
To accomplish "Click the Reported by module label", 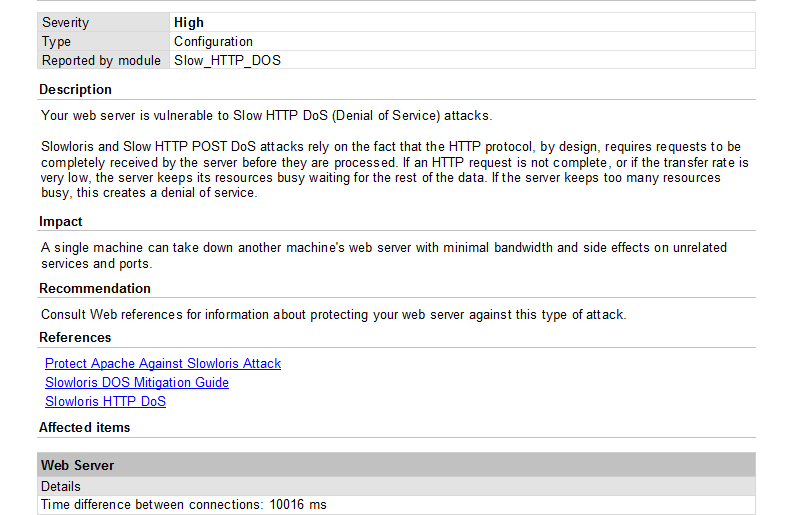I will [x=101, y=61].
